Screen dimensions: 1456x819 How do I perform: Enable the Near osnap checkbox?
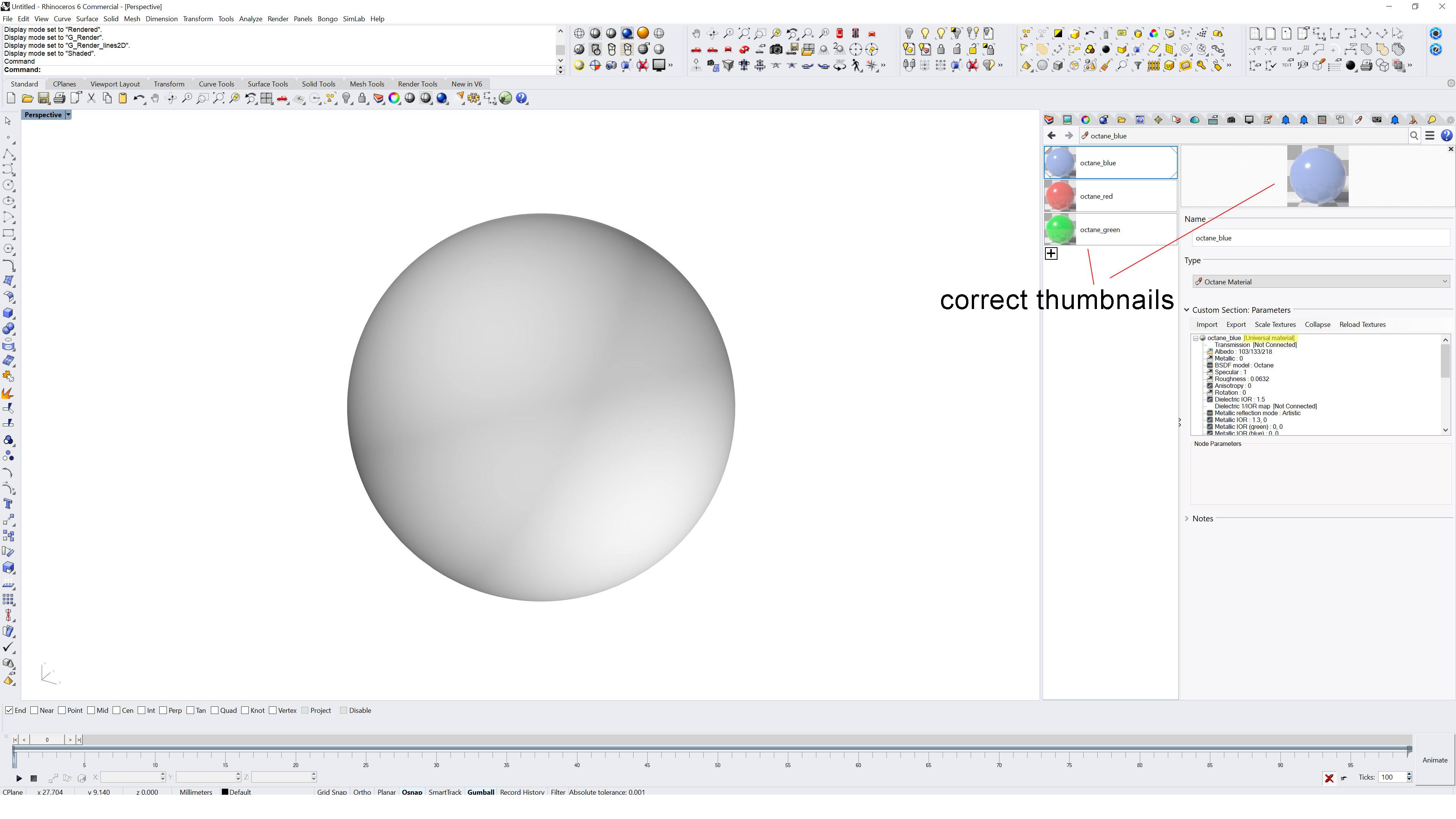click(x=35, y=711)
